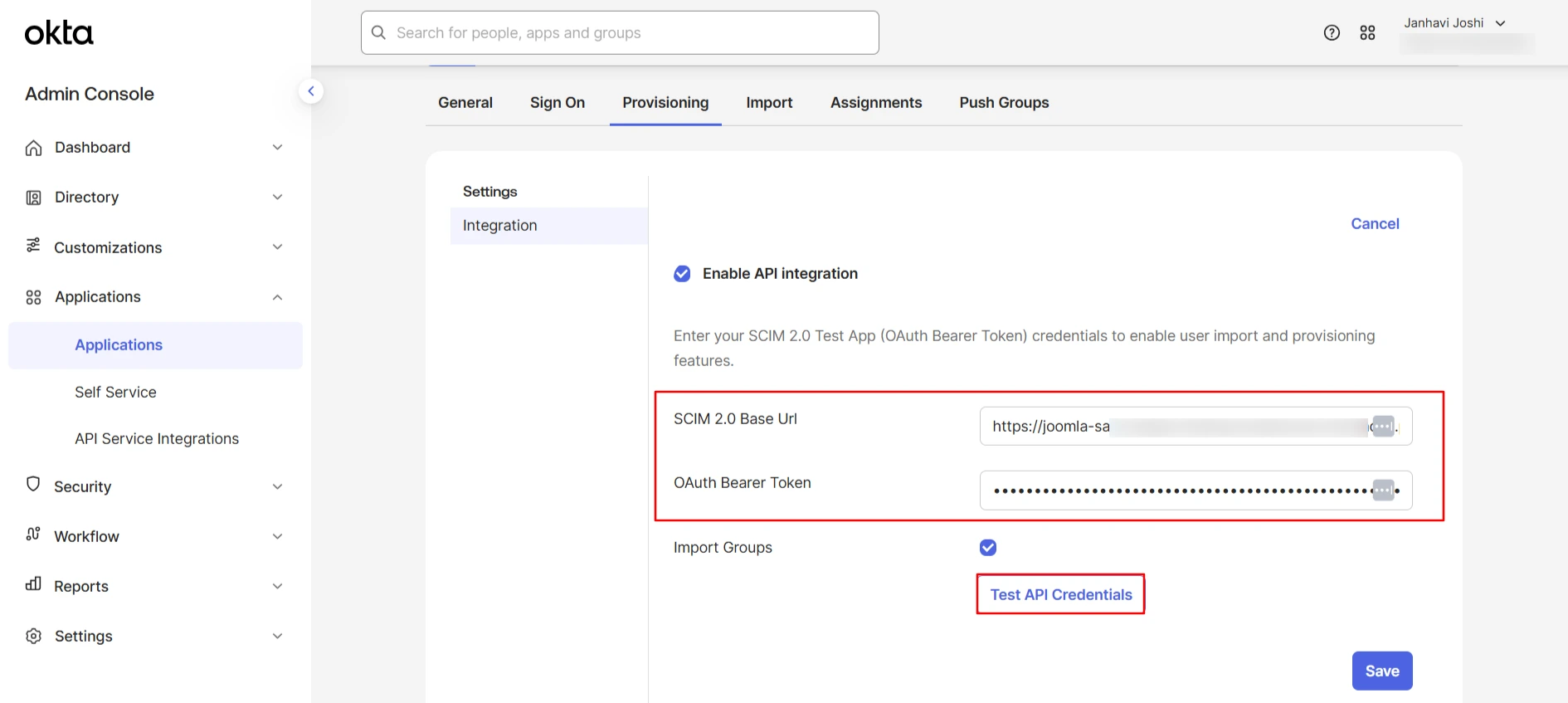
Task: Click password manager icon in SCIM Base Url field
Action: 1383,426
